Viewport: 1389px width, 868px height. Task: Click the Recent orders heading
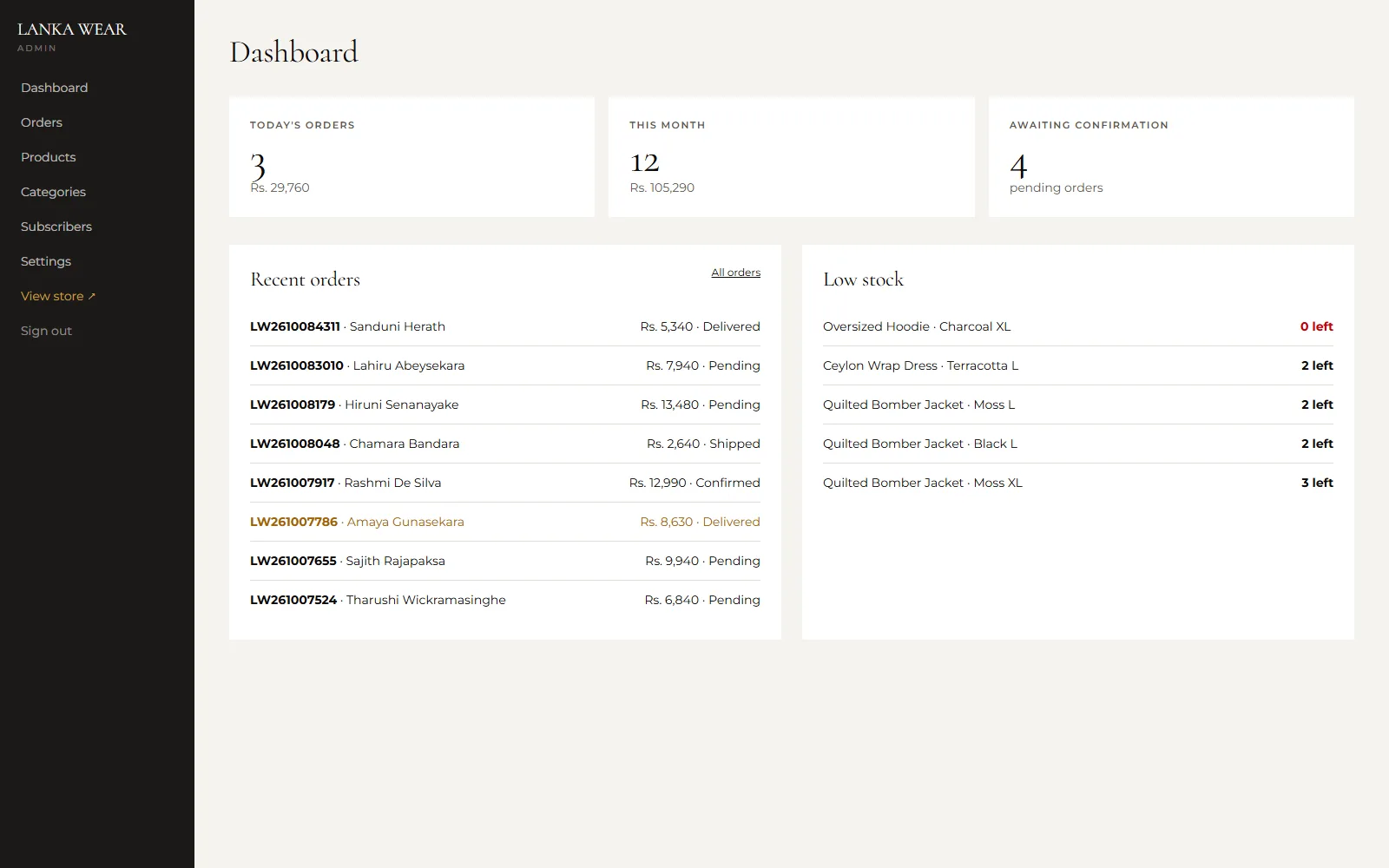point(305,279)
